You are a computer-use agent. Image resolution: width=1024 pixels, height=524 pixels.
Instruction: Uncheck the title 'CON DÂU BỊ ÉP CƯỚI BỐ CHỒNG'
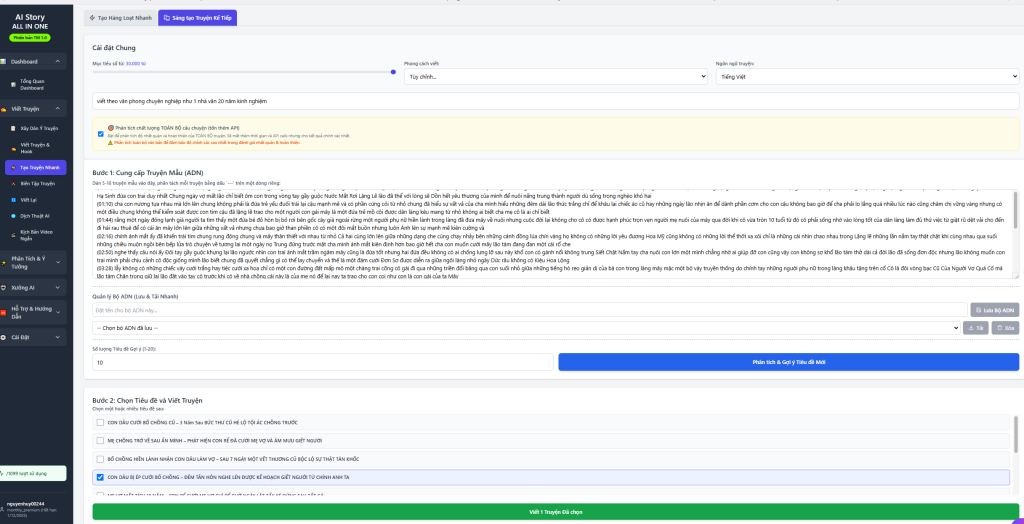click(100, 477)
